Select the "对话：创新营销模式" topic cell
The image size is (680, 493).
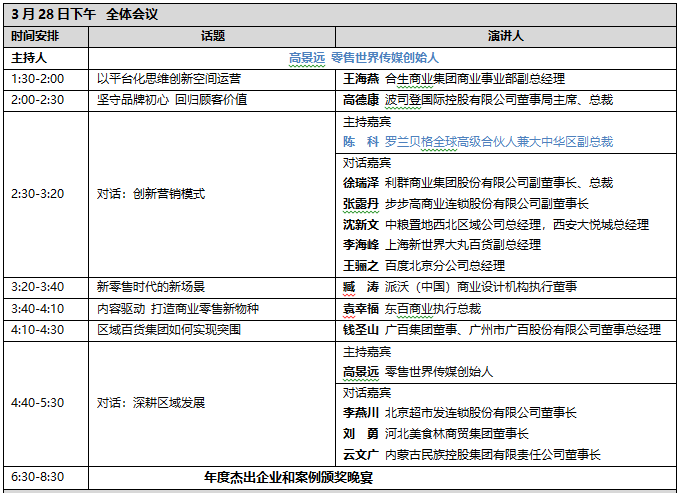[151, 193]
